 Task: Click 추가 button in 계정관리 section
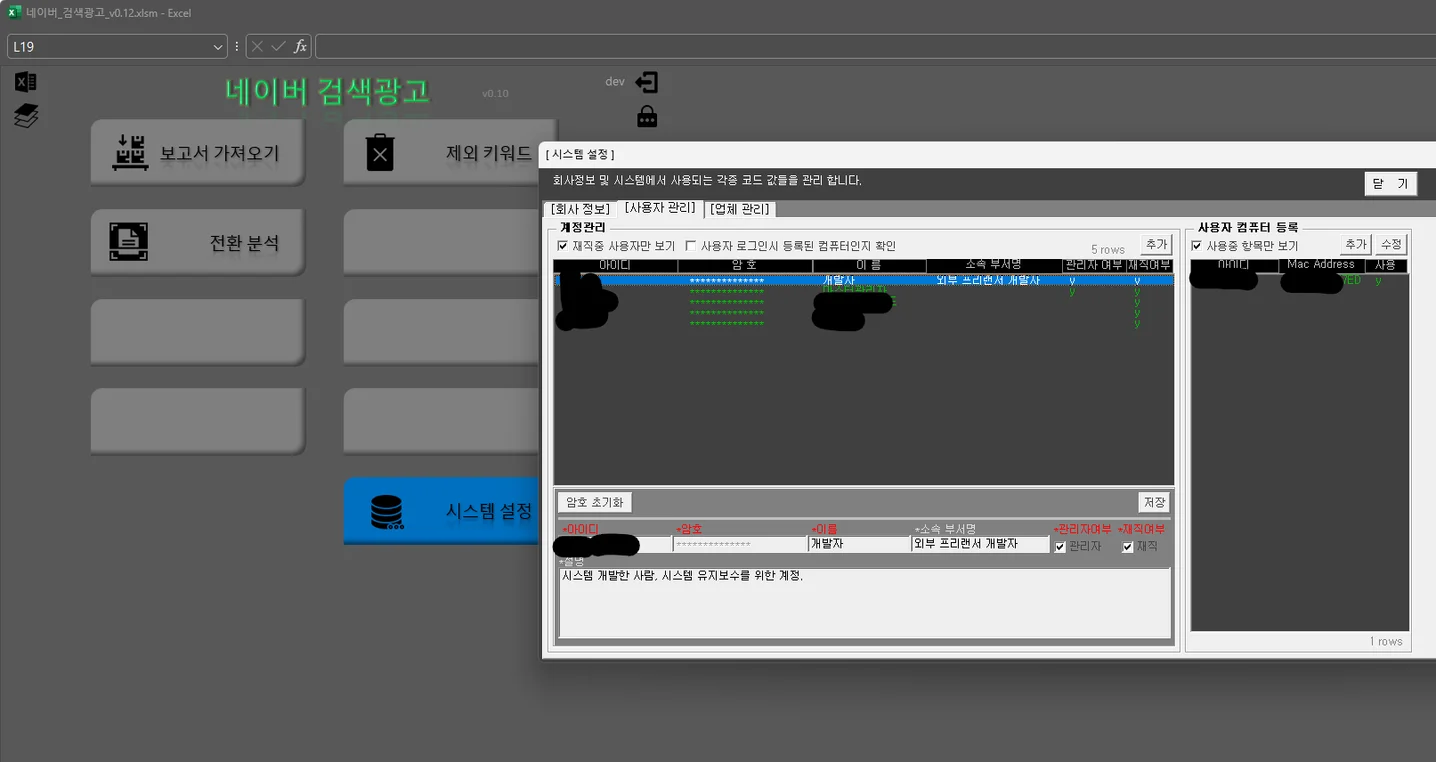[1156, 245]
